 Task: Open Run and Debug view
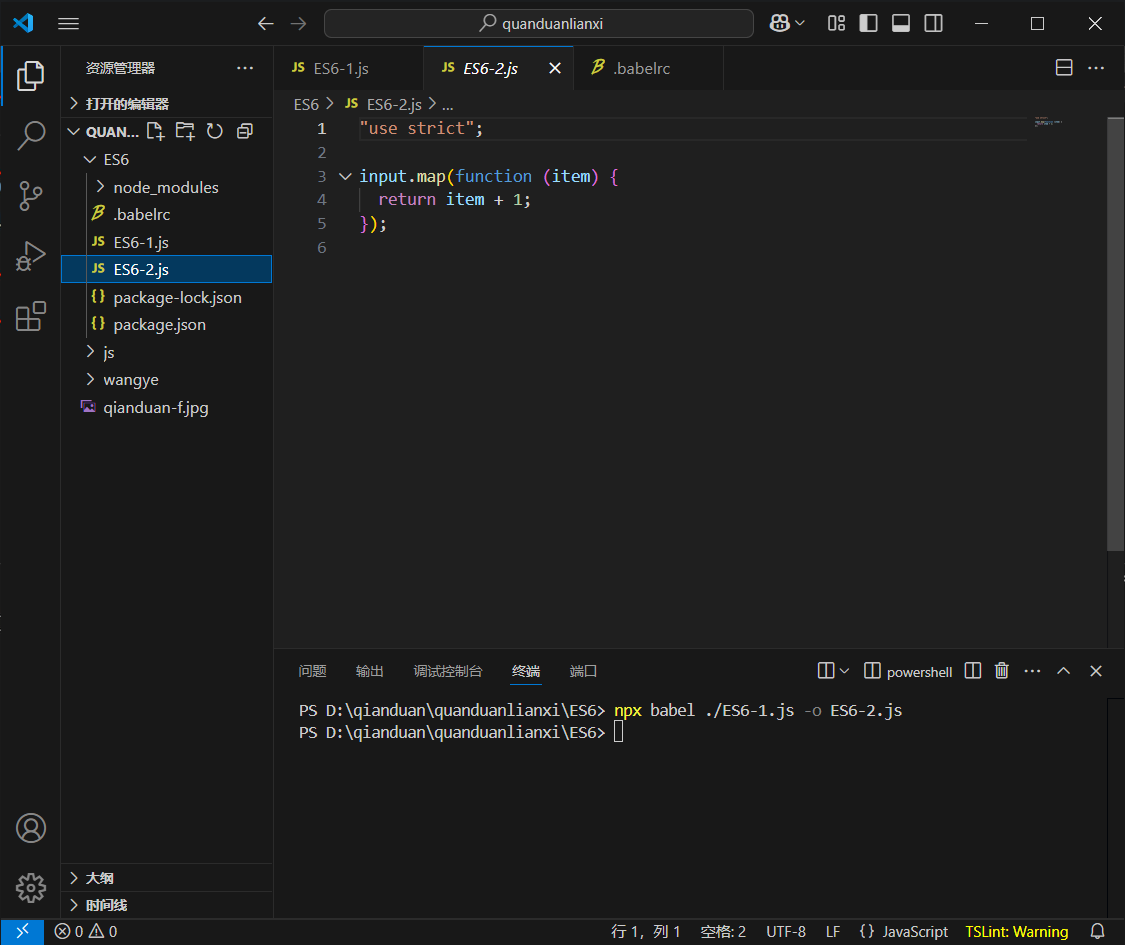31,256
